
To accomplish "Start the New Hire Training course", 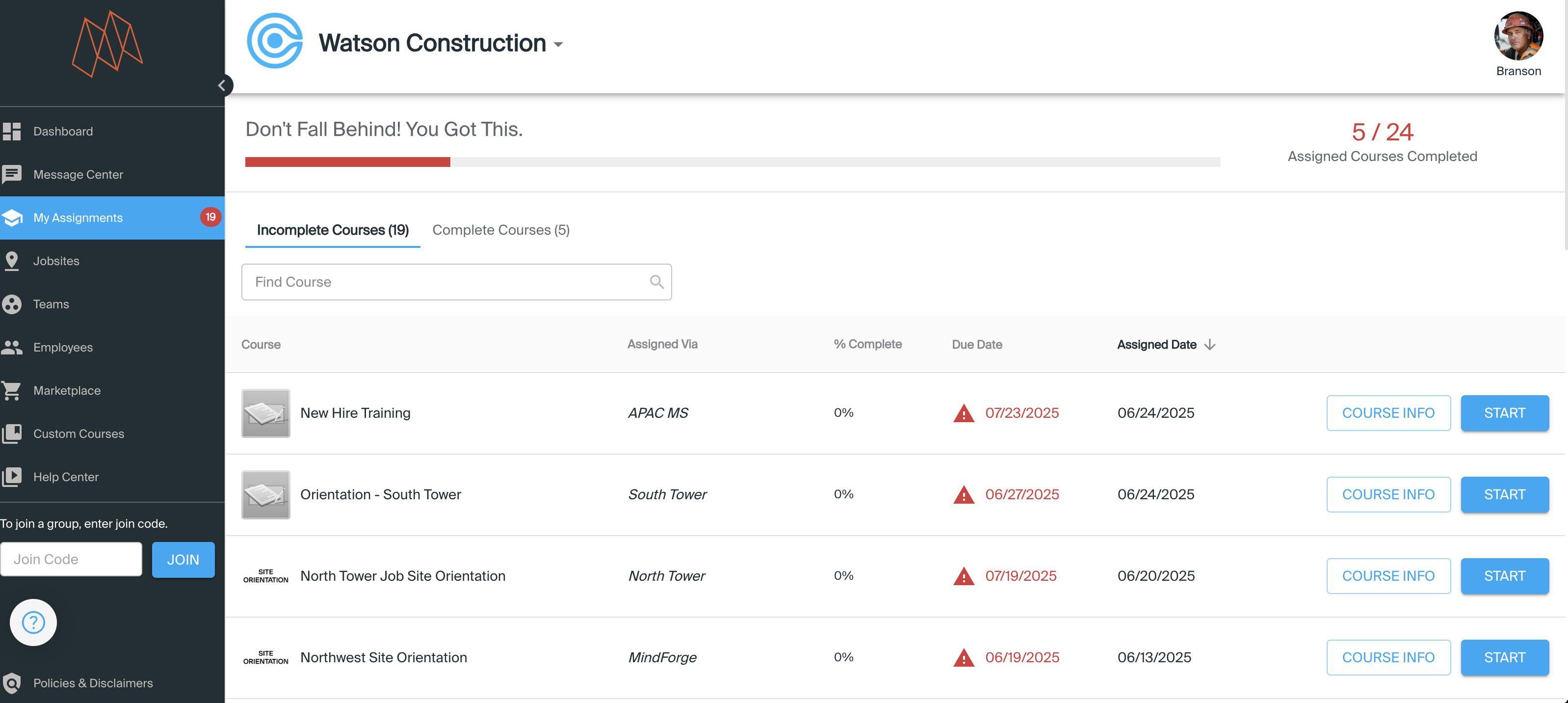I will 1504,413.
